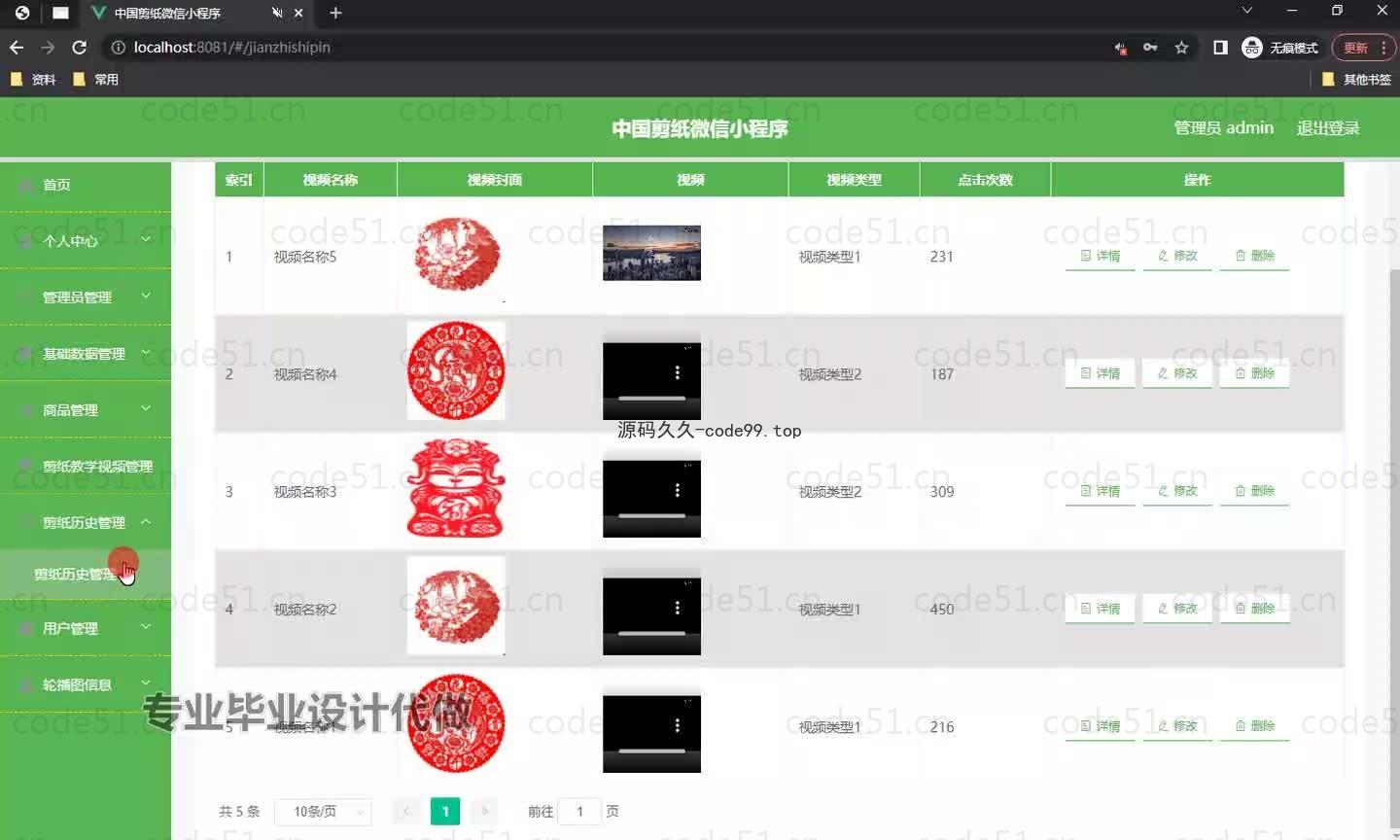Click 删除 button for 视频名称2
The height and width of the screenshot is (840, 1400).
click(1254, 609)
